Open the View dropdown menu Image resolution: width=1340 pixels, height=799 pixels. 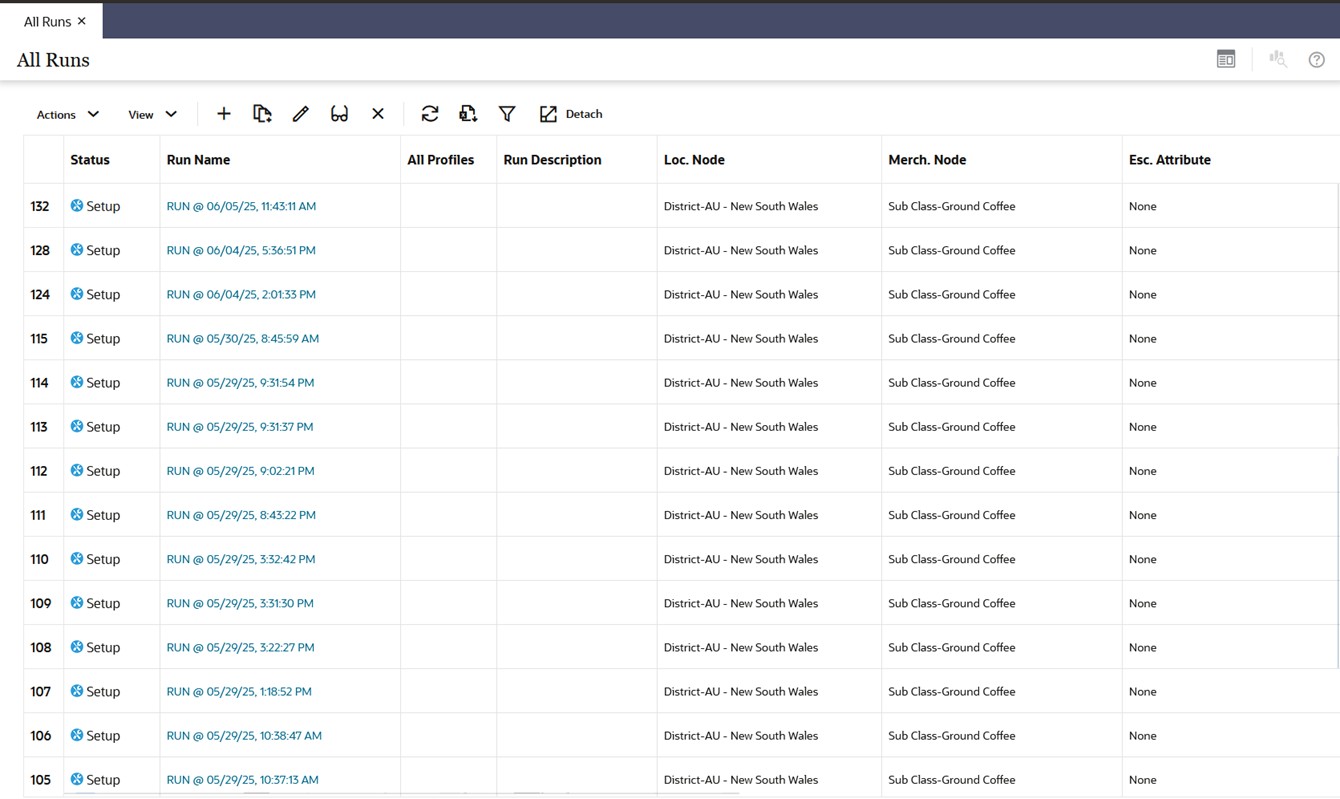tap(152, 114)
